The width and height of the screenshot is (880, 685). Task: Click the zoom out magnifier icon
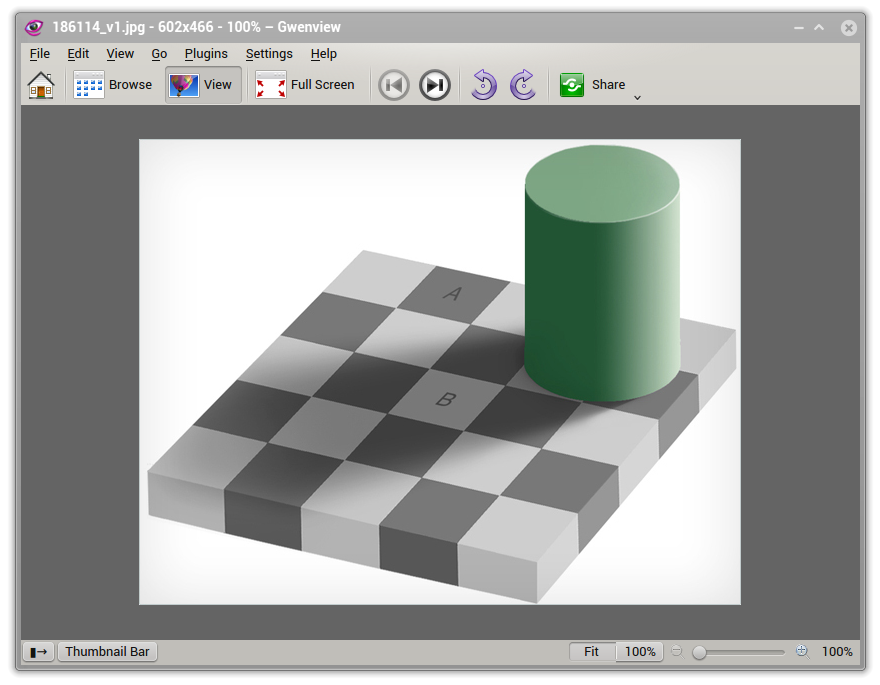coord(677,652)
